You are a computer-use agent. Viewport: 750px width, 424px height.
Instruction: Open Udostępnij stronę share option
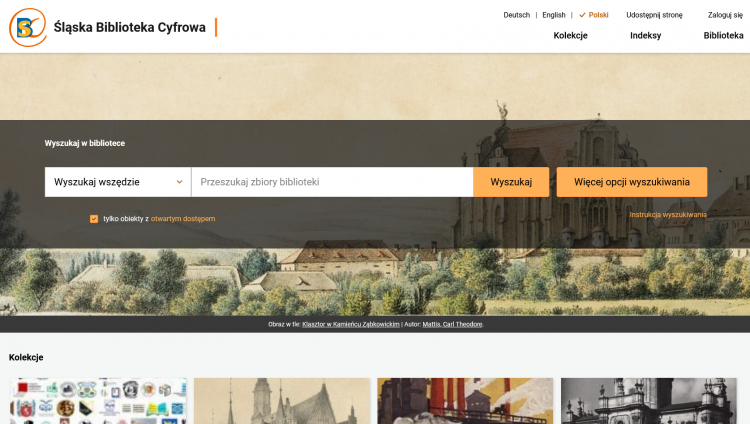point(654,15)
